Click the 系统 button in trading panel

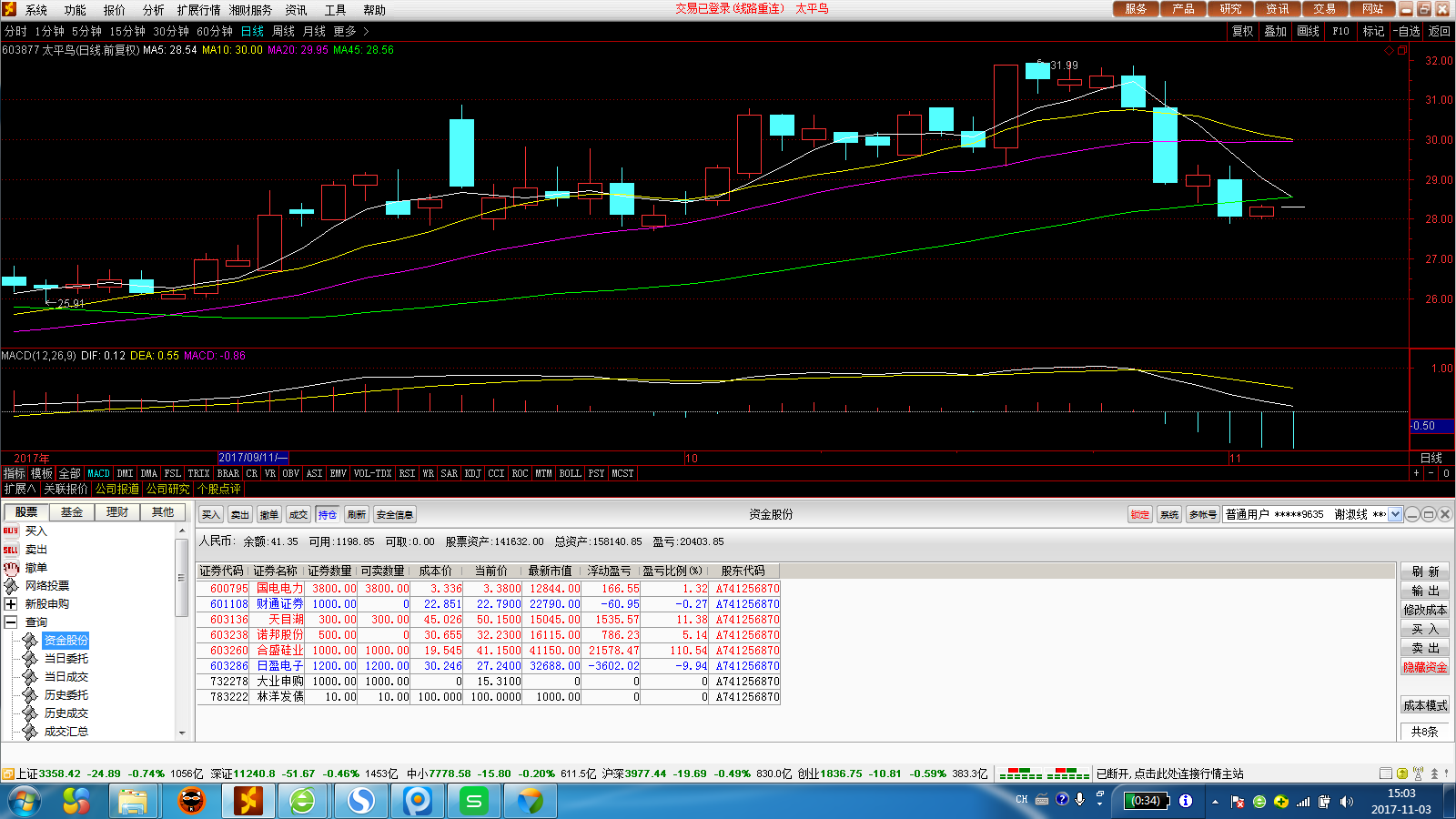point(1170,515)
